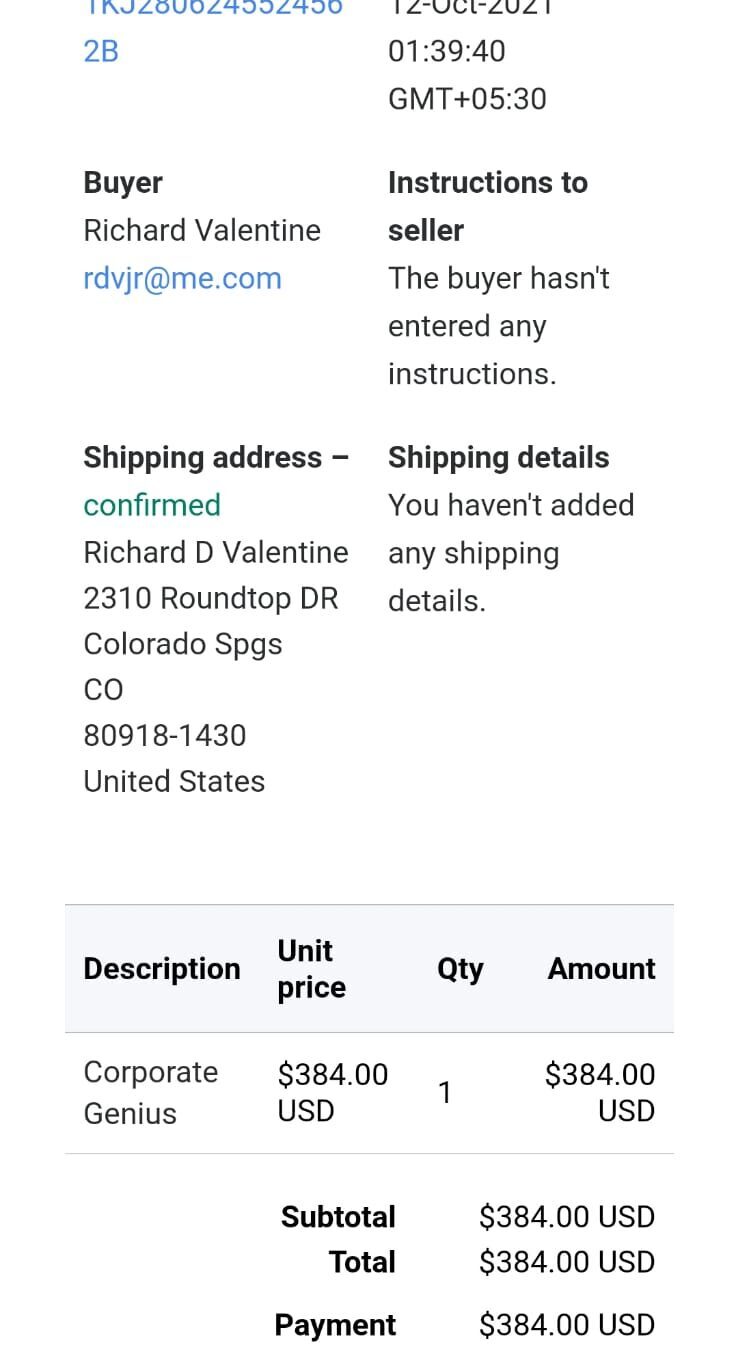Click the ZIP code 80918-1430
Screen dimensions: 738x1352
(165, 735)
